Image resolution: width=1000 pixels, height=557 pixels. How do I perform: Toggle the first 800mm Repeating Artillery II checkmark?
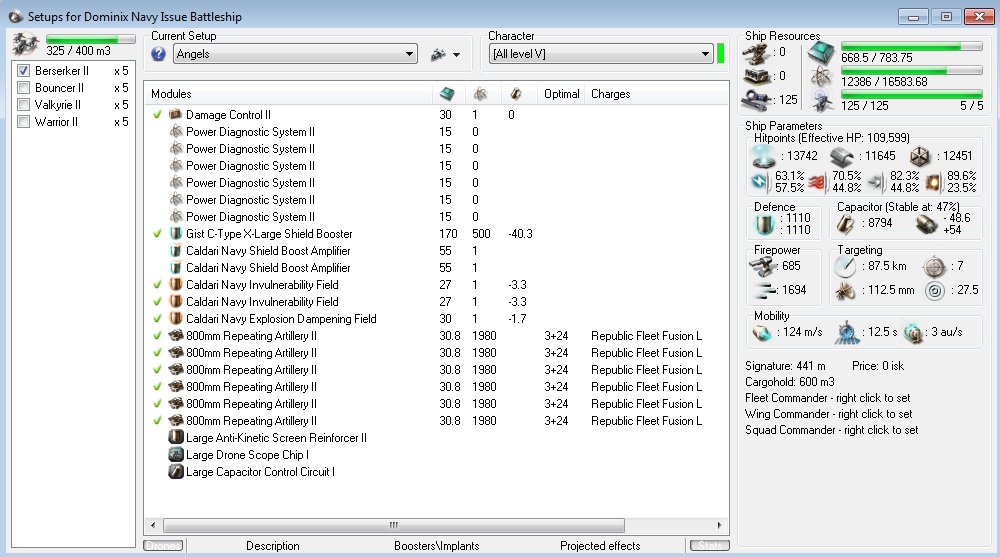(158, 336)
